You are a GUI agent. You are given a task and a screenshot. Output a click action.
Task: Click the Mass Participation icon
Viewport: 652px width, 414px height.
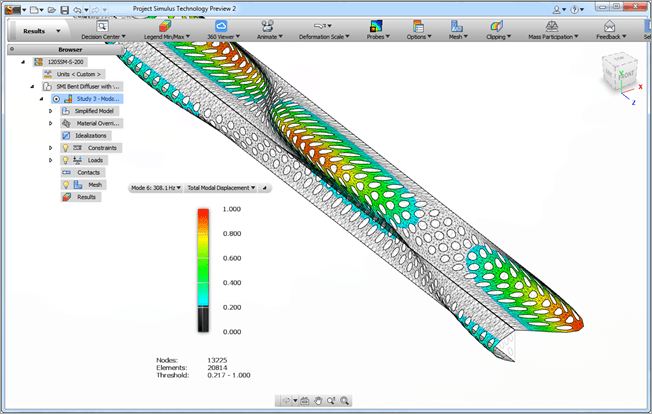[x=552, y=26]
